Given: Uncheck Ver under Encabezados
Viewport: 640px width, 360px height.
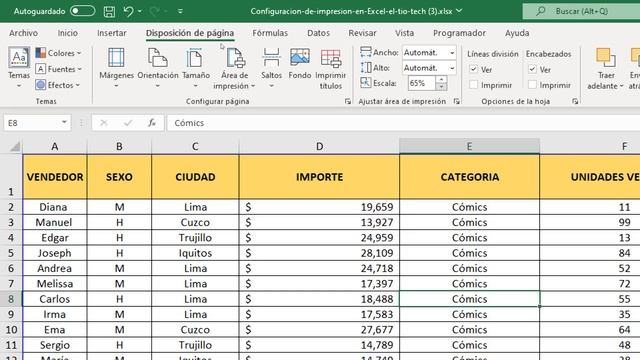Looking at the screenshot, I should [532, 69].
